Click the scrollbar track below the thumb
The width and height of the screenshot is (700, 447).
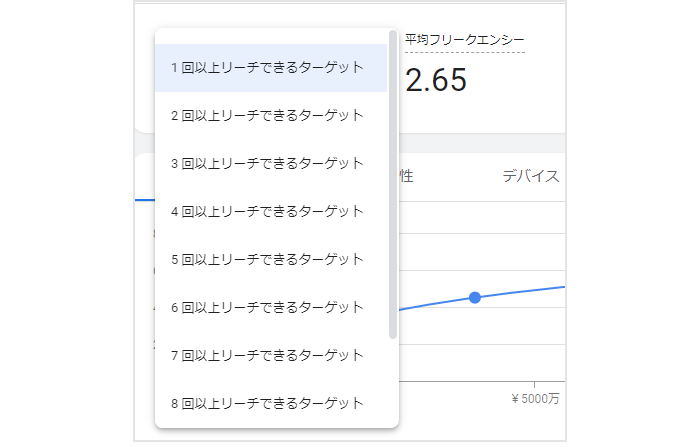point(393,382)
